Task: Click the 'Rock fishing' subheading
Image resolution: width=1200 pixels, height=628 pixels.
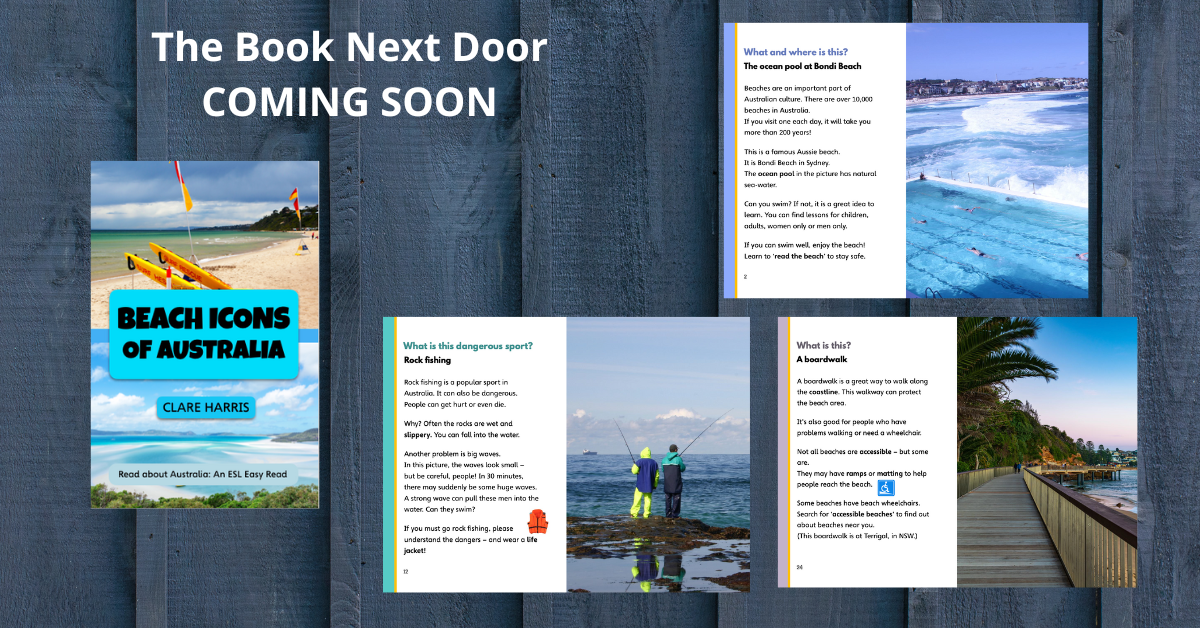Action: [x=427, y=360]
